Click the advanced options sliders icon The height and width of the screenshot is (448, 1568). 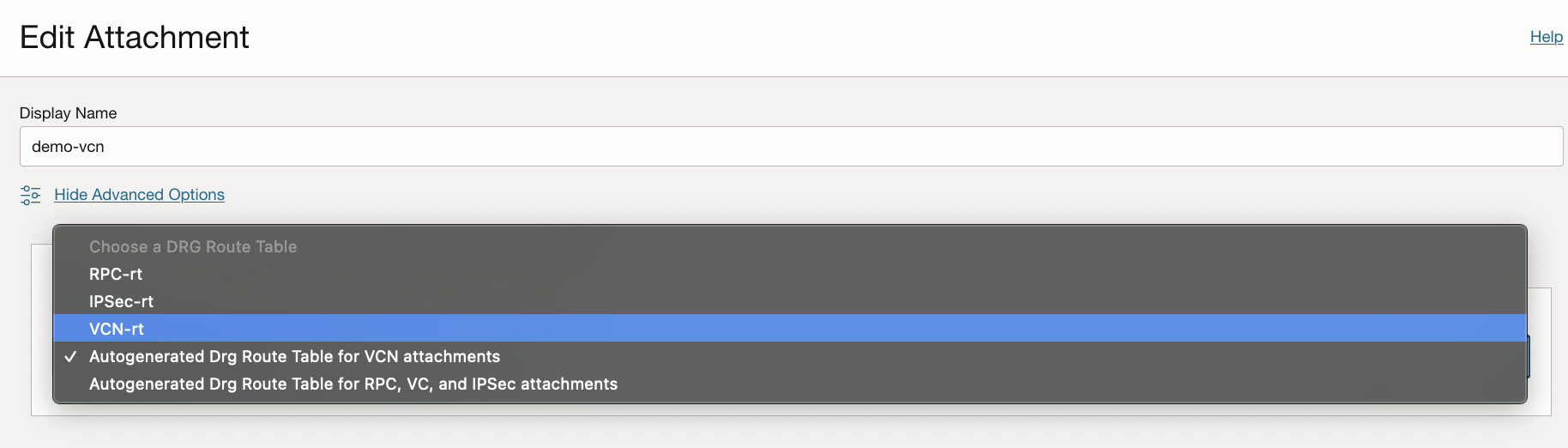pos(30,196)
